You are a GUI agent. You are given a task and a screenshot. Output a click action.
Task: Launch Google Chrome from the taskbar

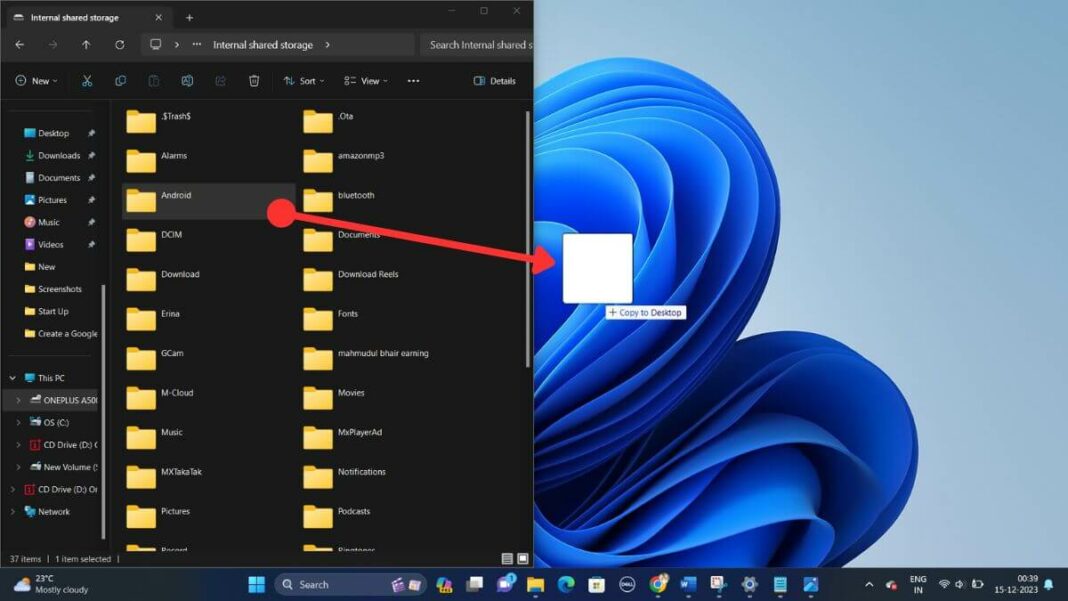(x=659, y=582)
